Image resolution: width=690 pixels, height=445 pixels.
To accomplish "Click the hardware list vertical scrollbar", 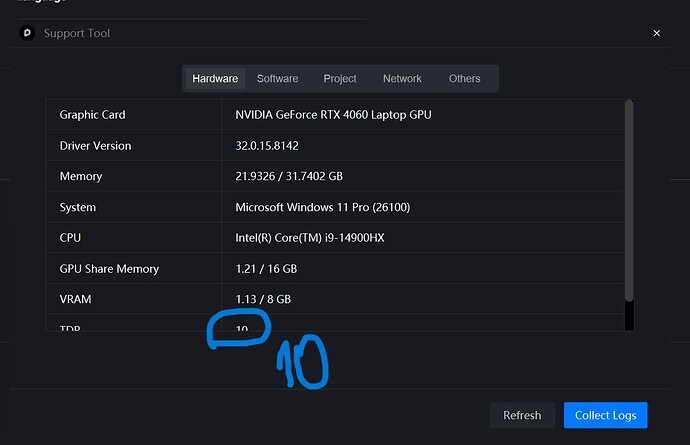I will (x=629, y=200).
